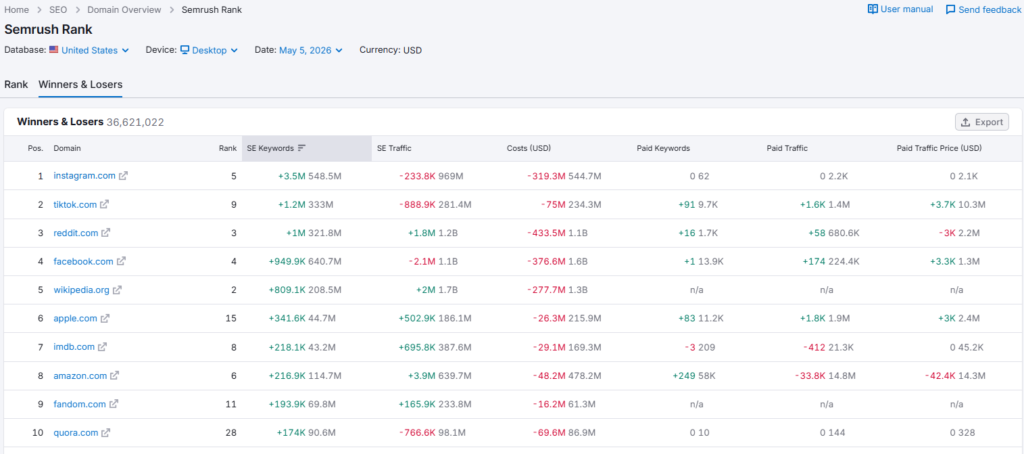
Task: Click tiktok.com SE Traffic value -888.9K
Action: coord(418,204)
